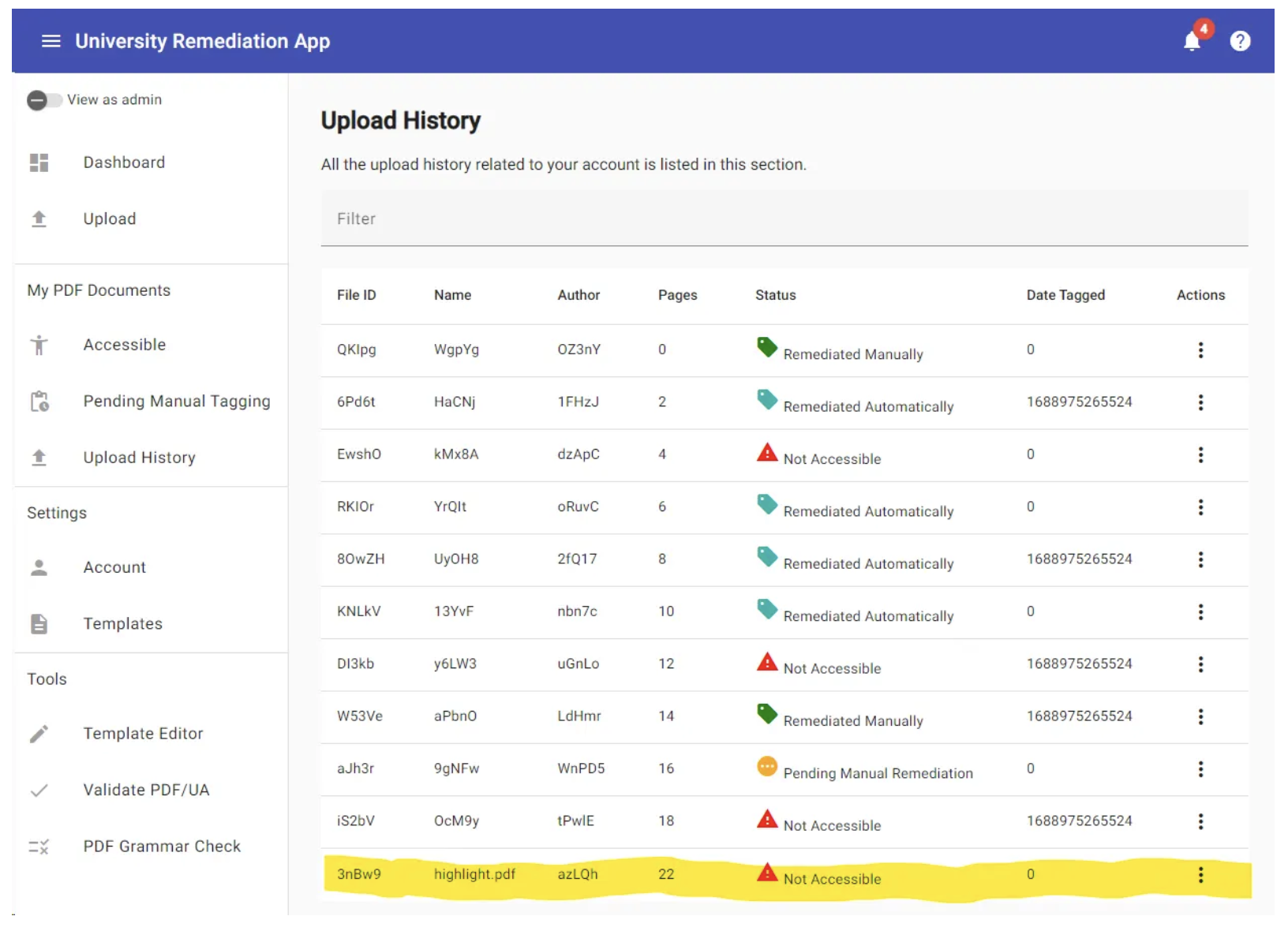Focus the Filter input field
Screen dimensions: 1288x931
pos(784,219)
